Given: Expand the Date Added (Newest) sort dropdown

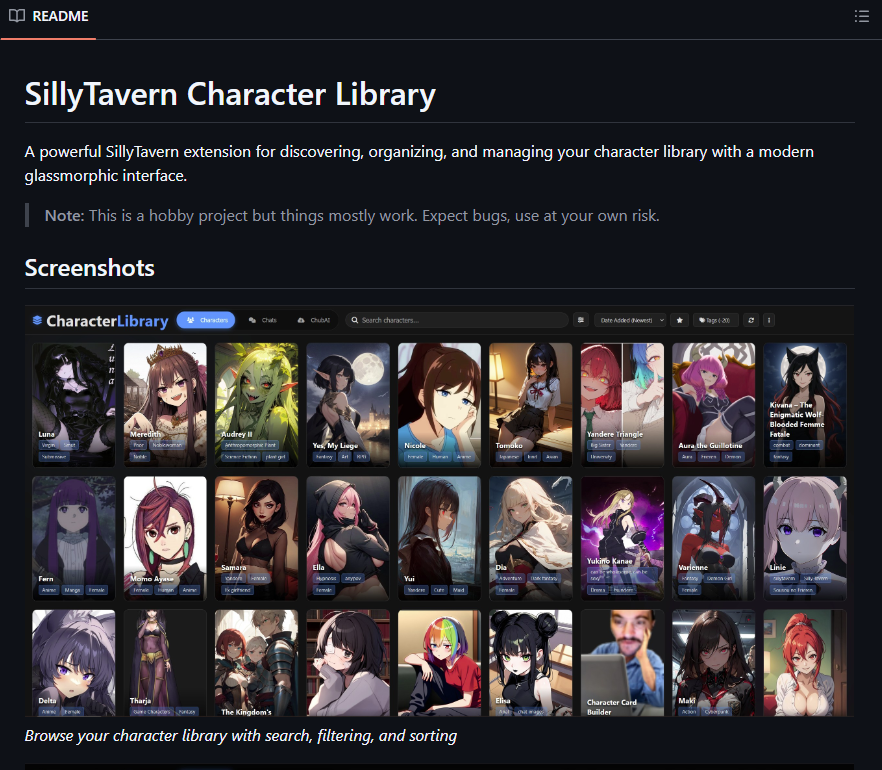Looking at the screenshot, I should click(x=630, y=320).
